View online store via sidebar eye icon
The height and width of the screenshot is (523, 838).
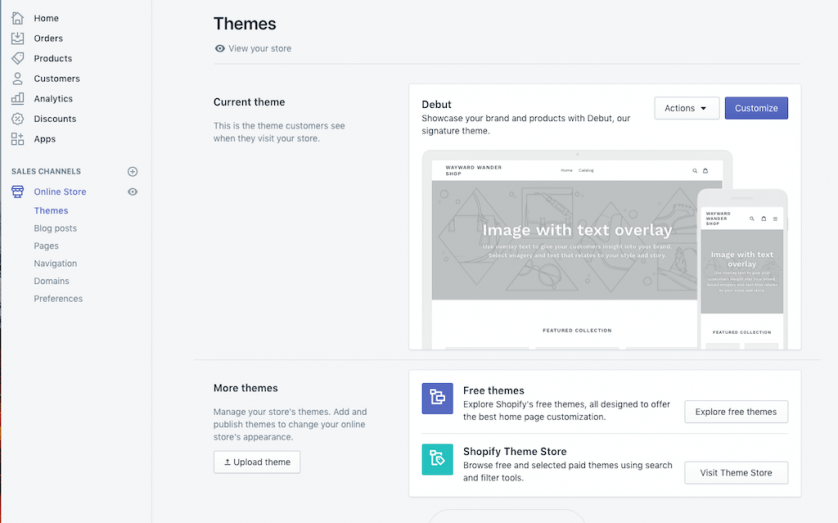[x=133, y=192]
